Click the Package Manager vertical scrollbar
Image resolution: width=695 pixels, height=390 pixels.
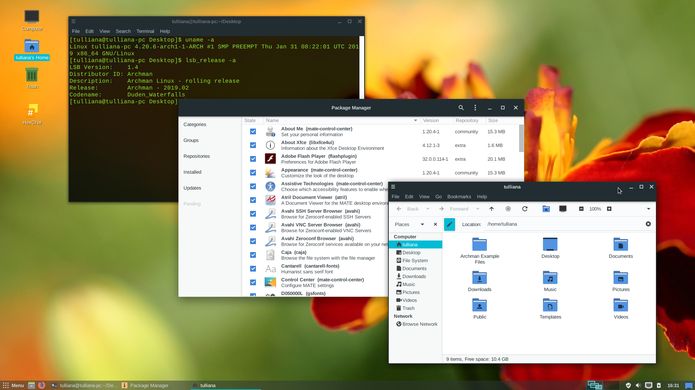pyautogui.click(x=521, y=138)
